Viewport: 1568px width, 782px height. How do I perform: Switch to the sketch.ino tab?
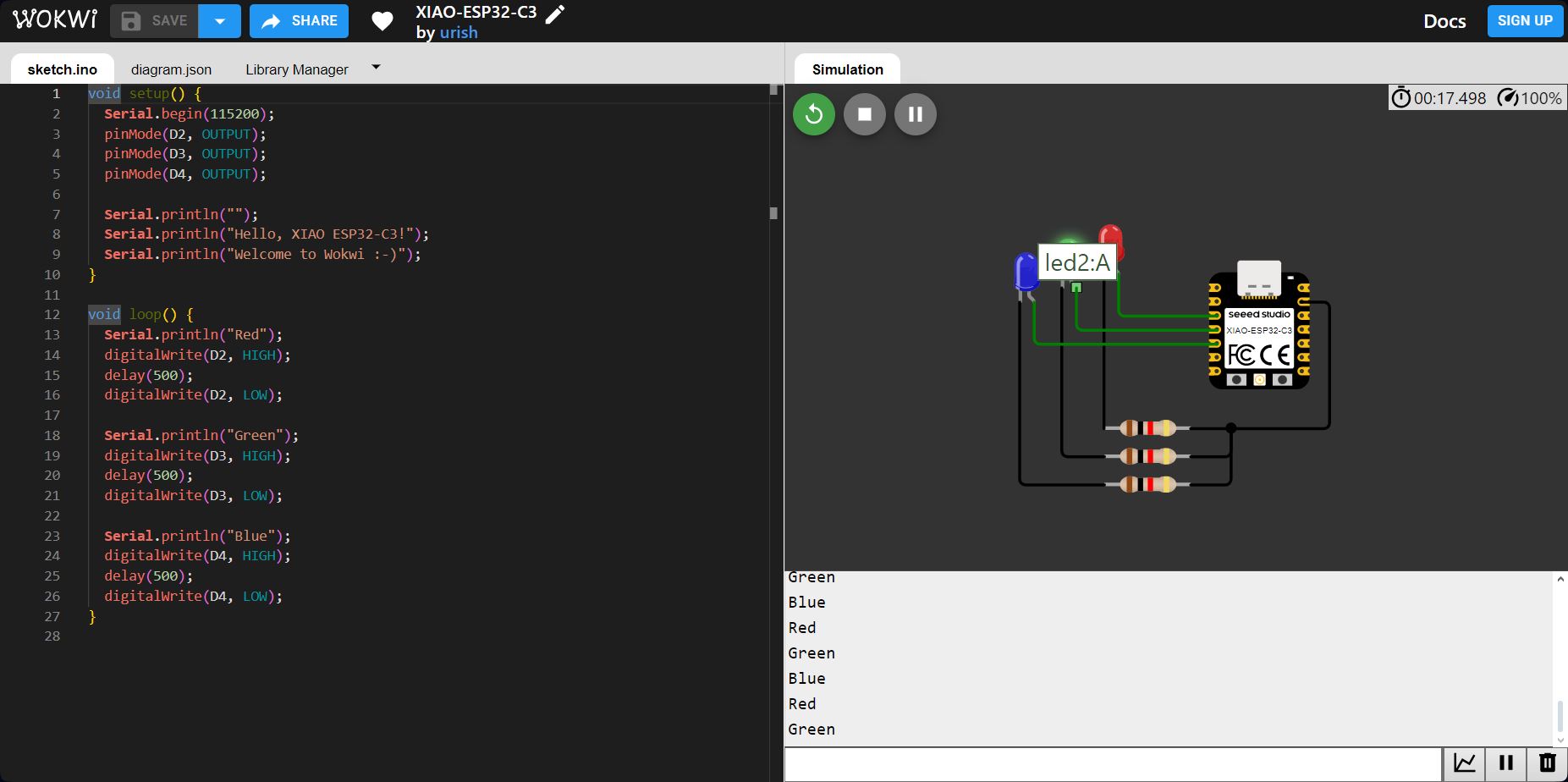(x=63, y=69)
